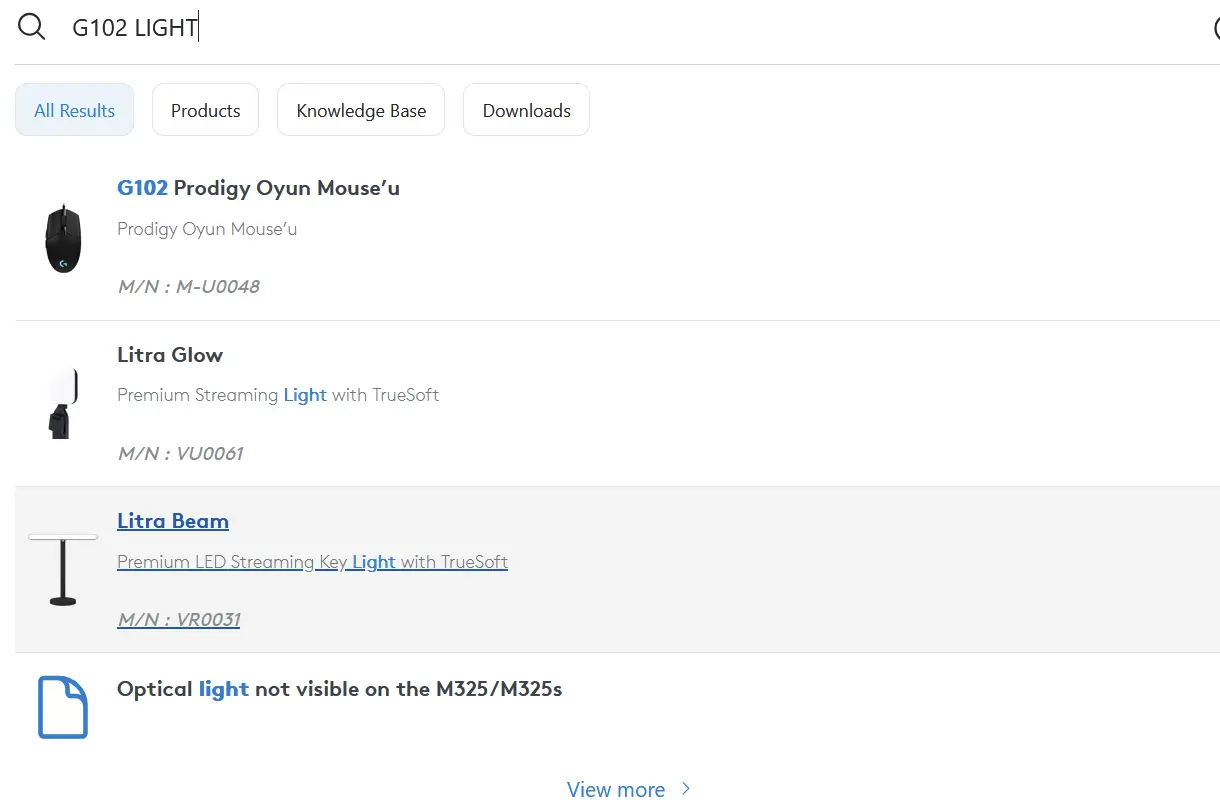Viewport: 1220px width, 806px height.
Task: Open G102 Prodigy Oyun Mouse'u result title
Action: point(258,188)
